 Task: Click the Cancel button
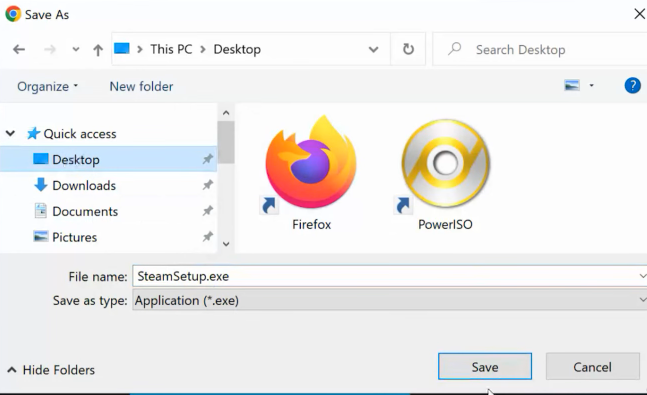coord(593,367)
